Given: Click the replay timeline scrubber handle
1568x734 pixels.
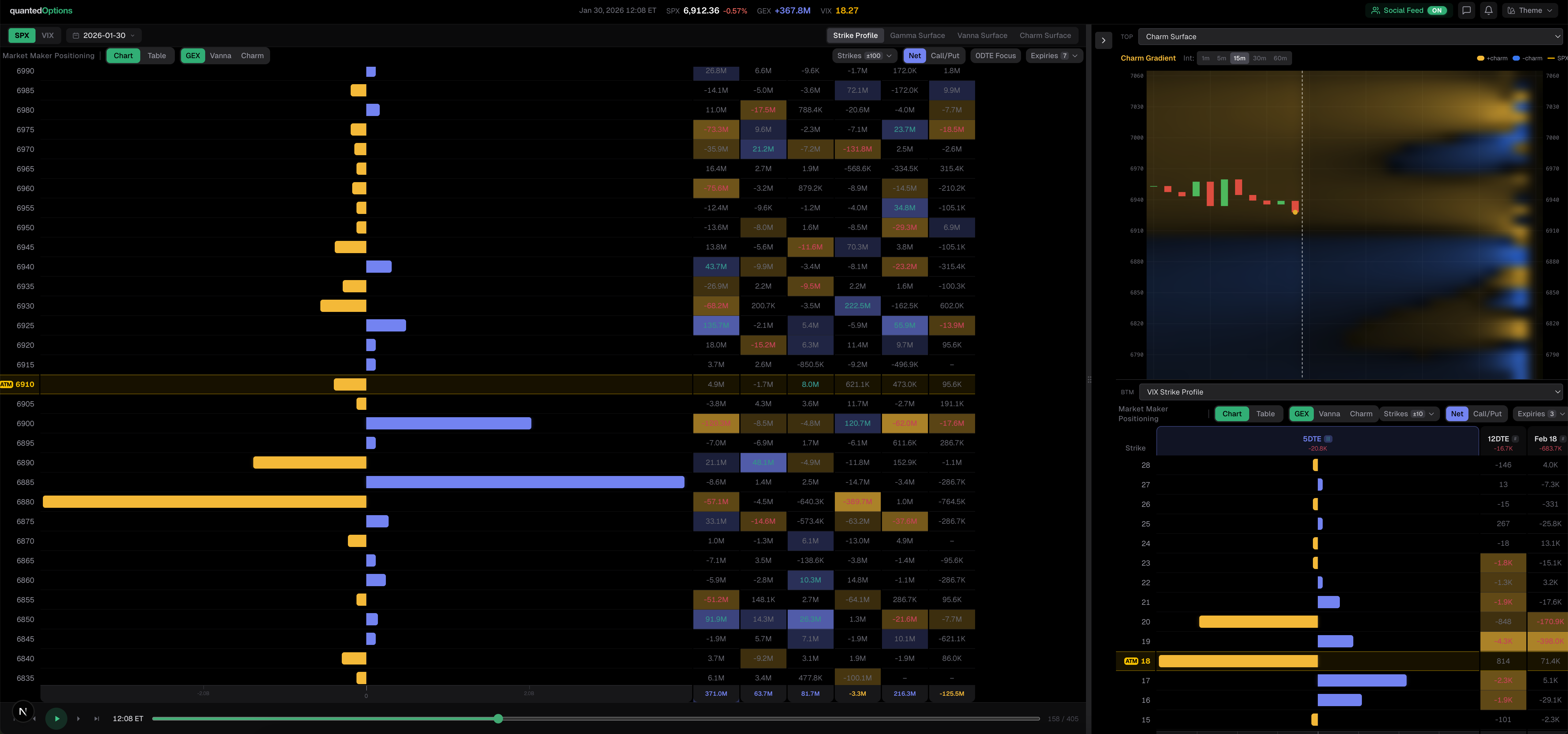Looking at the screenshot, I should click(499, 718).
